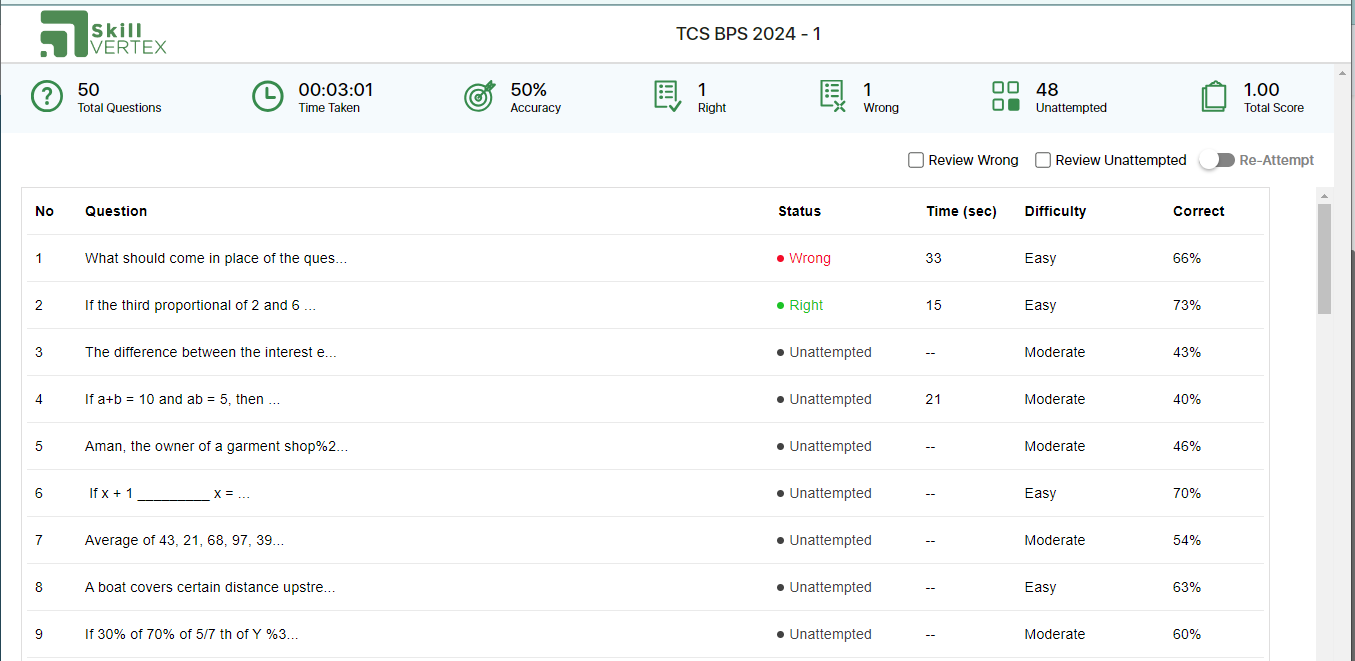The height and width of the screenshot is (661, 1355).
Task: Enable the Review Wrong checkbox
Action: 916,160
